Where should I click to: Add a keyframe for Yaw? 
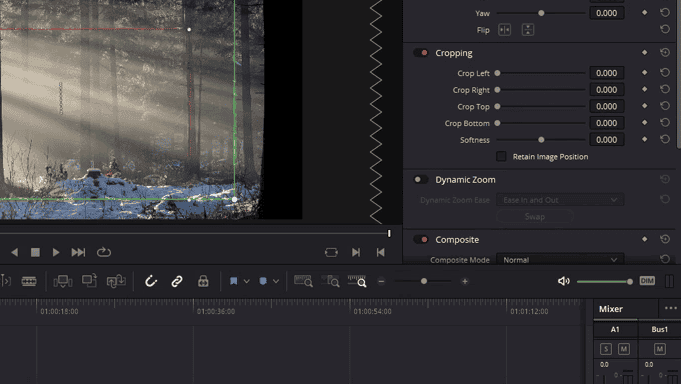tap(645, 13)
